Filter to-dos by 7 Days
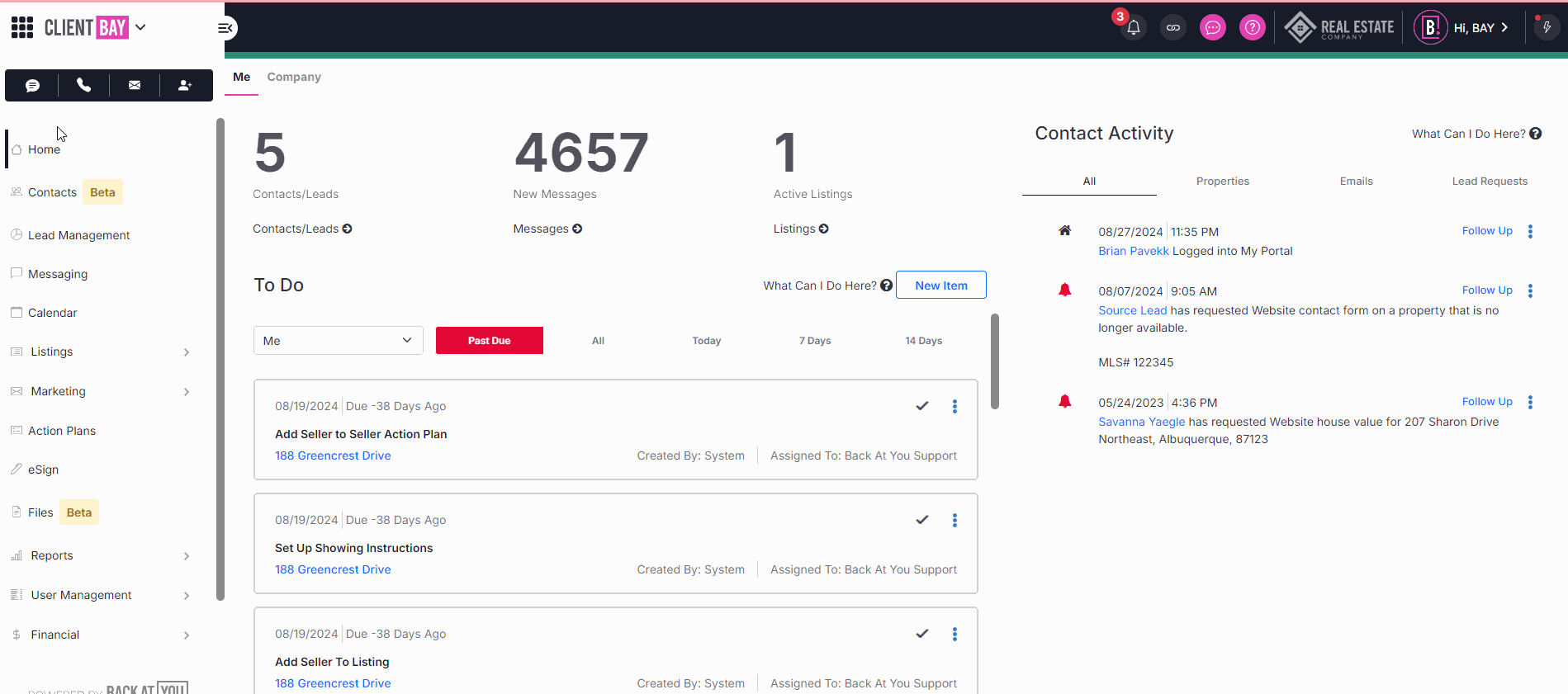The height and width of the screenshot is (694, 1568). click(815, 341)
